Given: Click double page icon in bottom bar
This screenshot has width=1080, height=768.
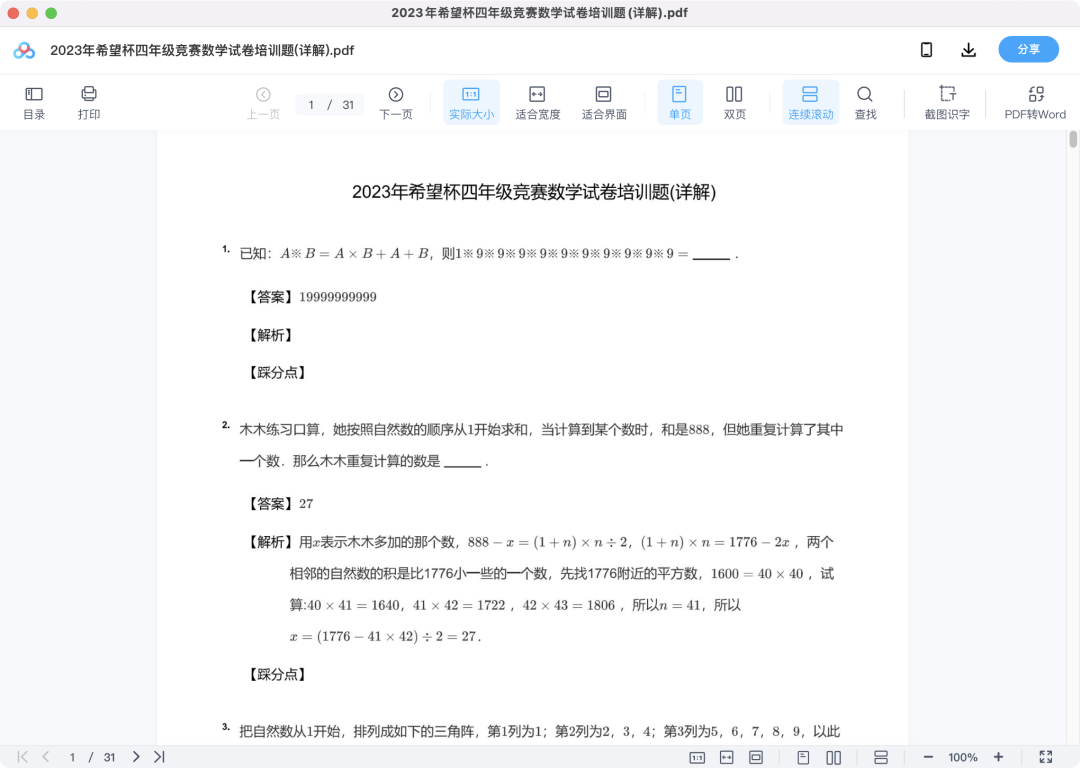Looking at the screenshot, I should point(833,758).
